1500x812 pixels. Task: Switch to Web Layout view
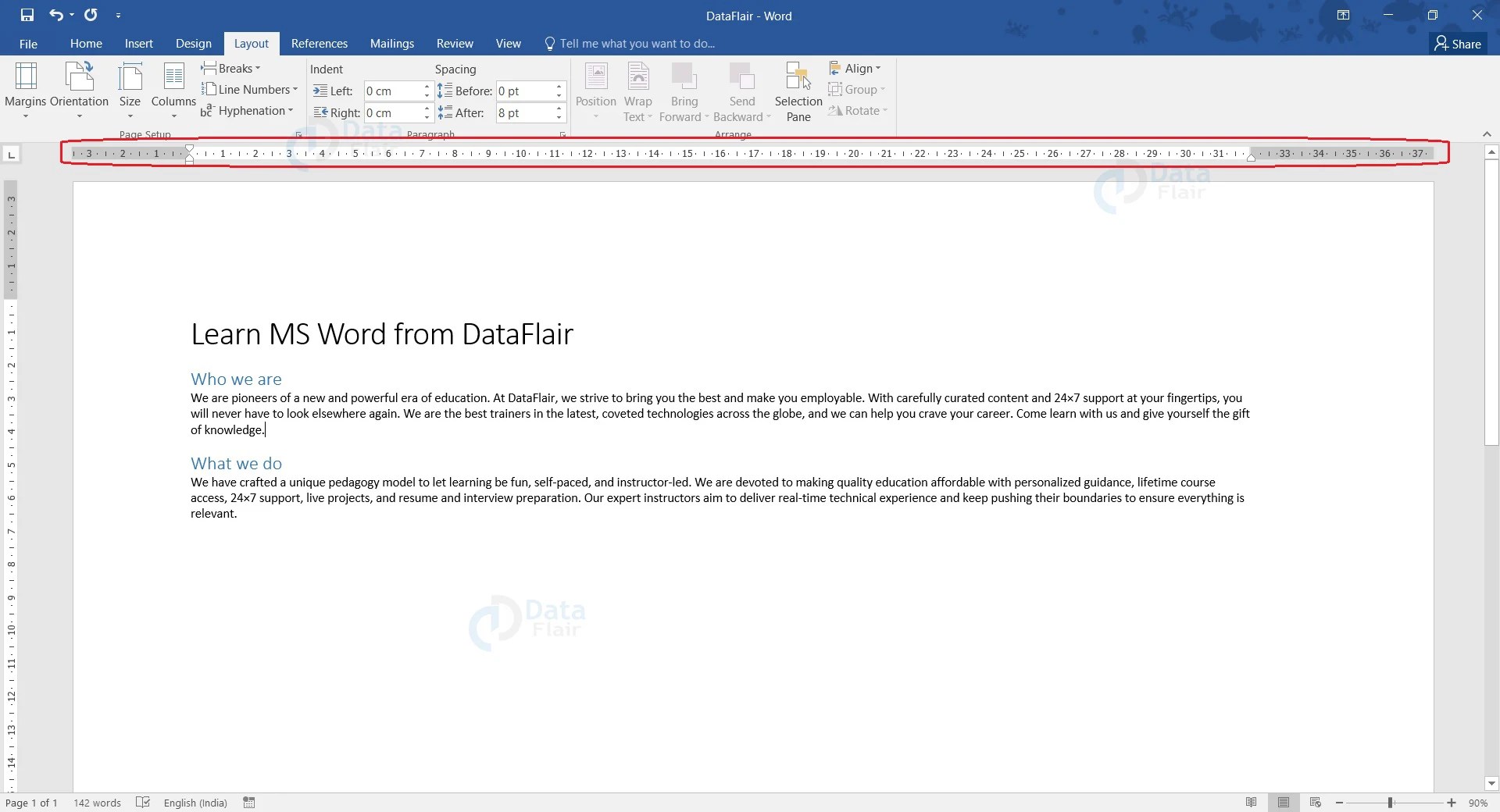[1316, 802]
